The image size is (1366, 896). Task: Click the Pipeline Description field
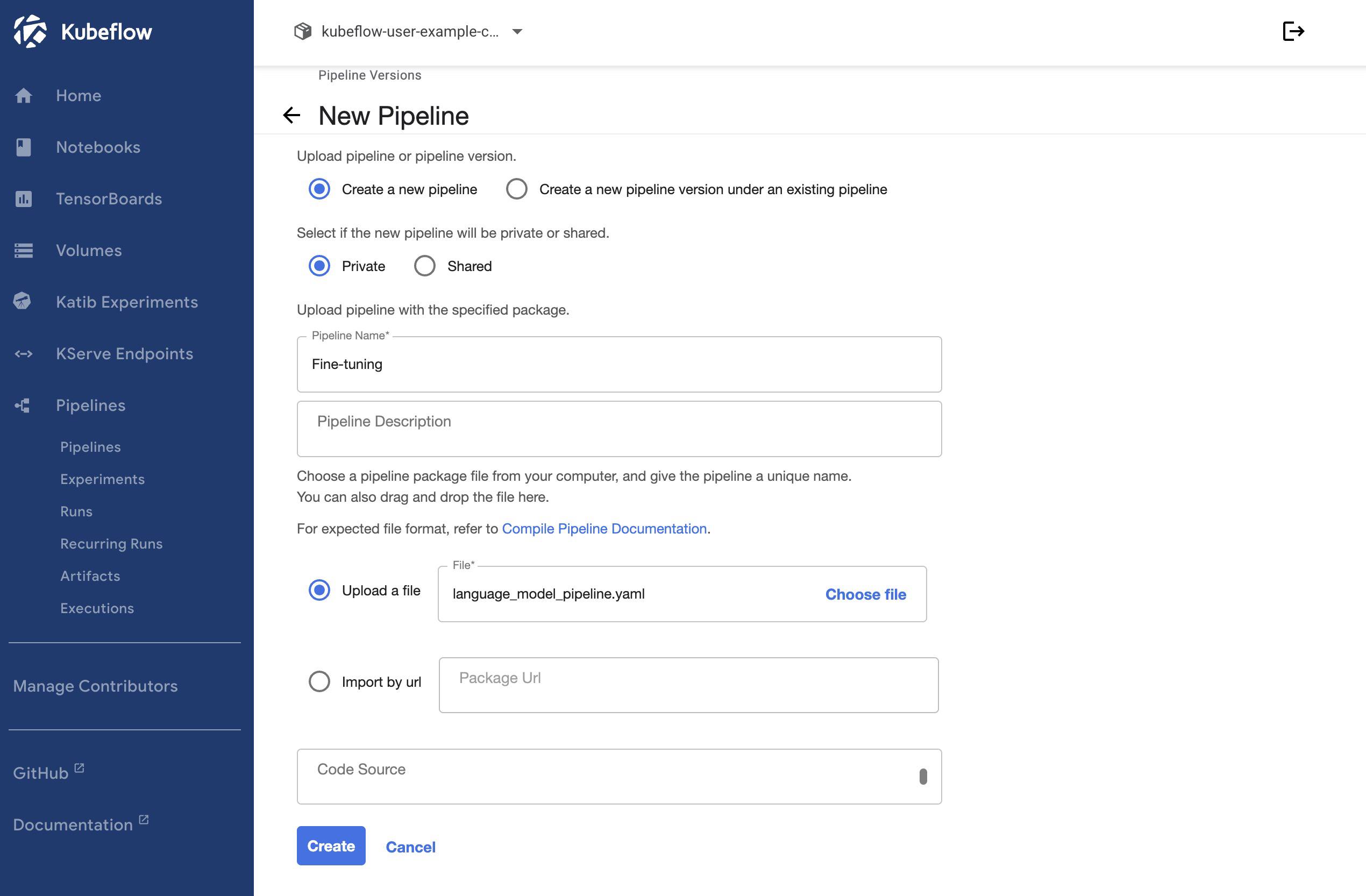618,428
